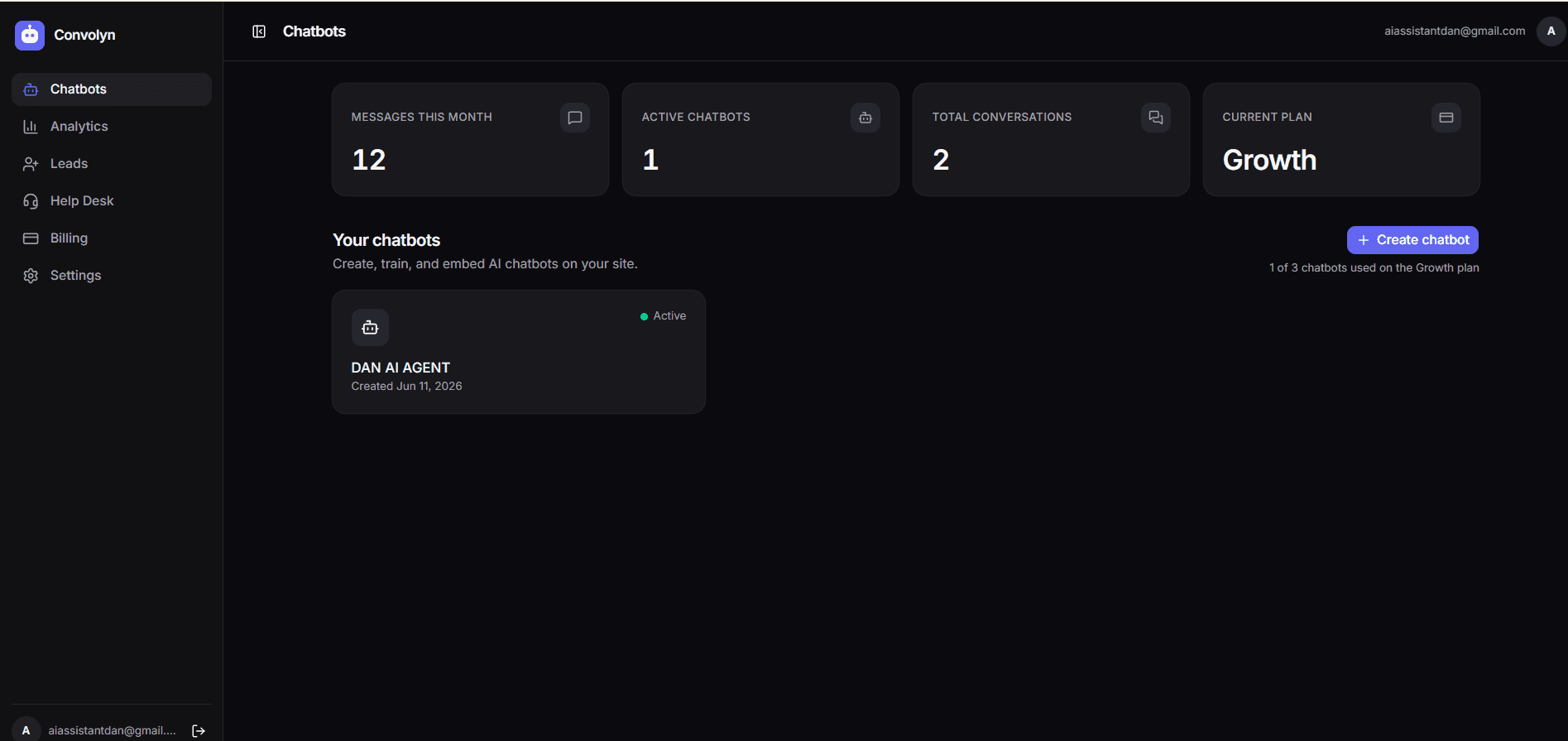Image resolution: width=1568 pixels, height=741 pixels.
Task: Create a new chatbot
Action: point(1412,240)
